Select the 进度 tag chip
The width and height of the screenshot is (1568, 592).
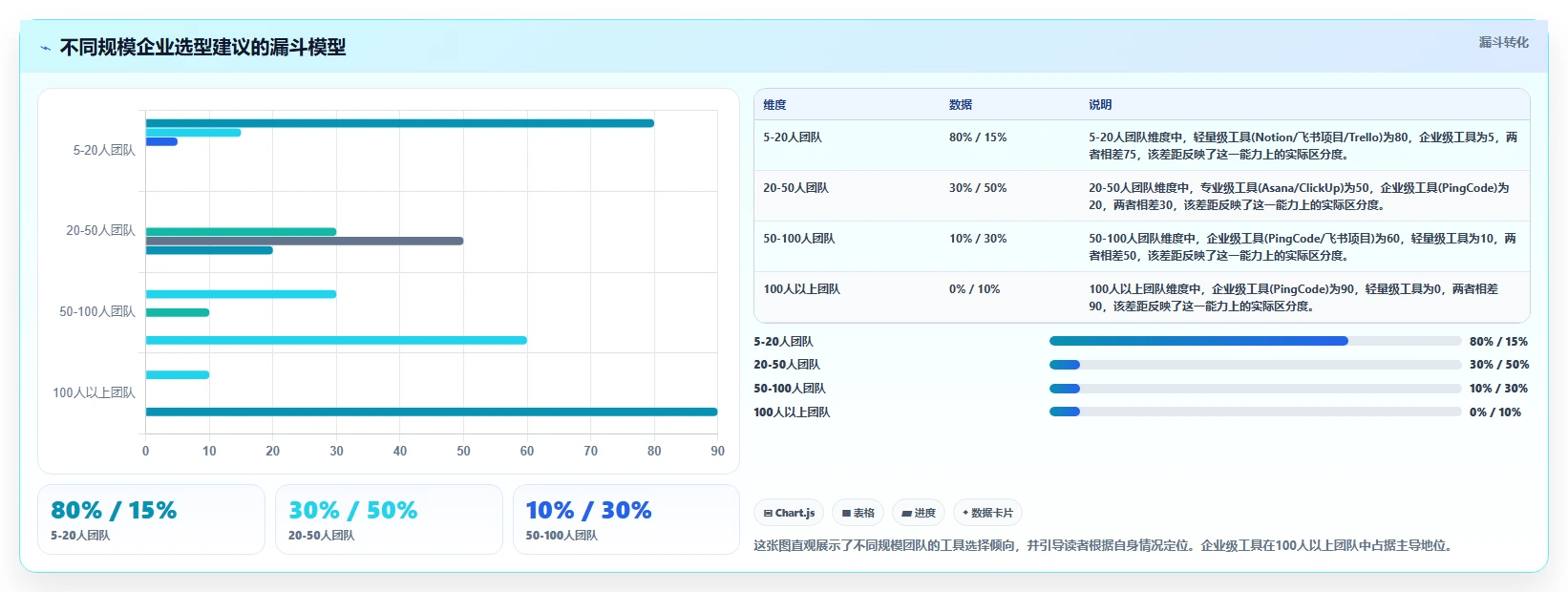(919, 513)
